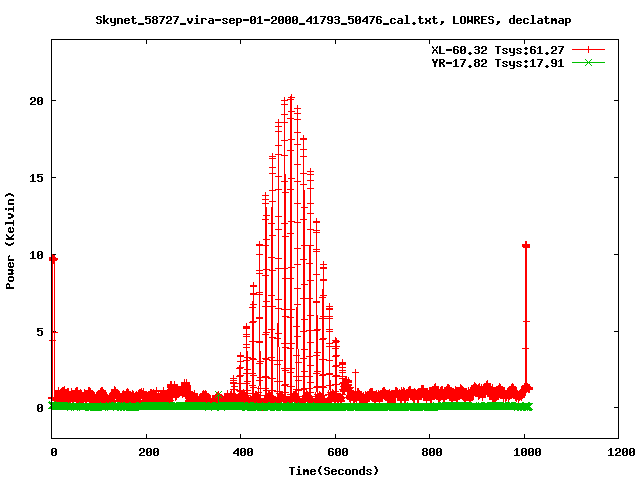Viewport: 640px width, 480px height.
Task: Select the YR-17.82 Tsys:17.91 legend entry
Action: 498,63
